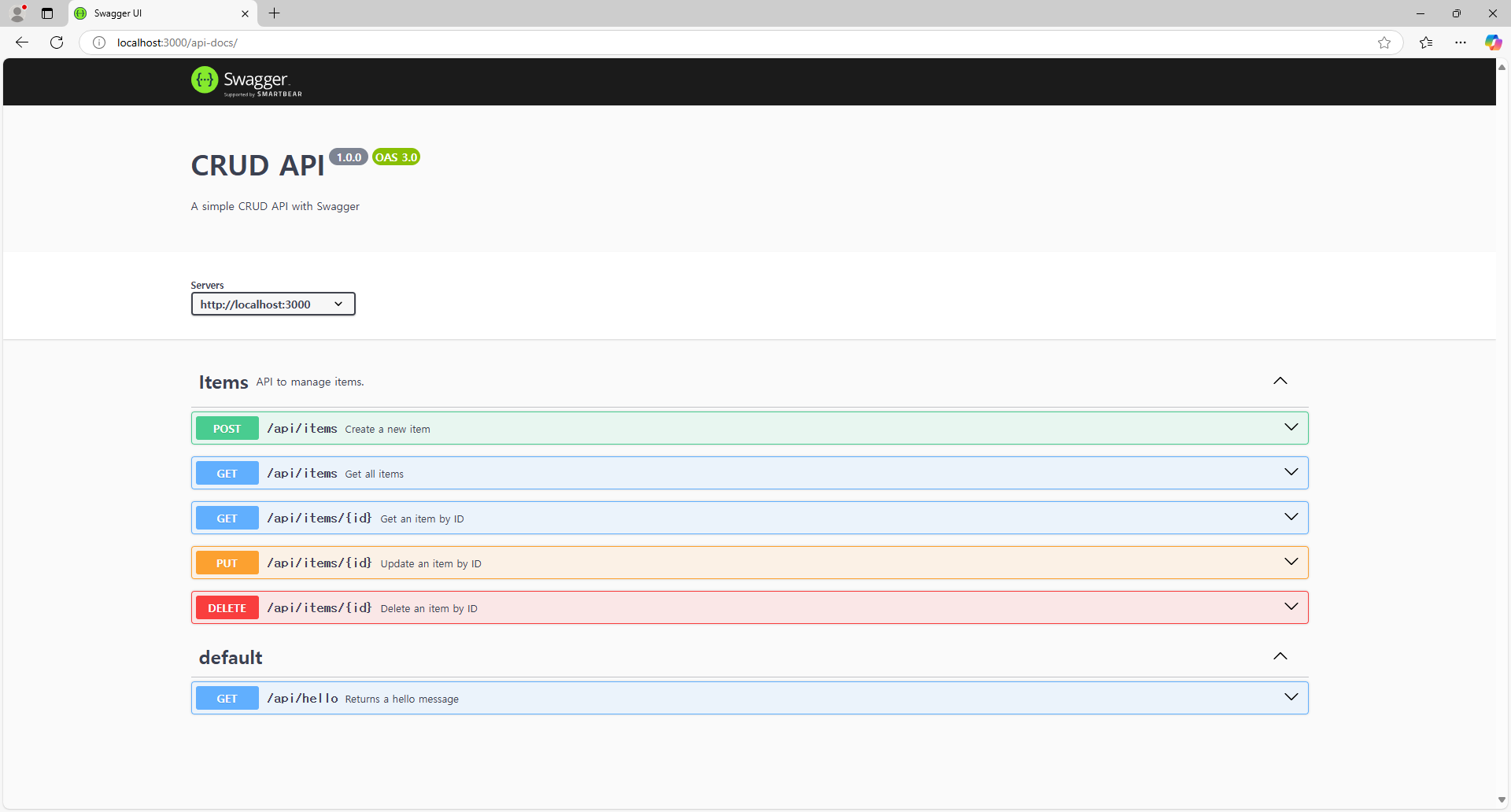Open the Copilot sidebar icon

click(x=1493, y=42)
